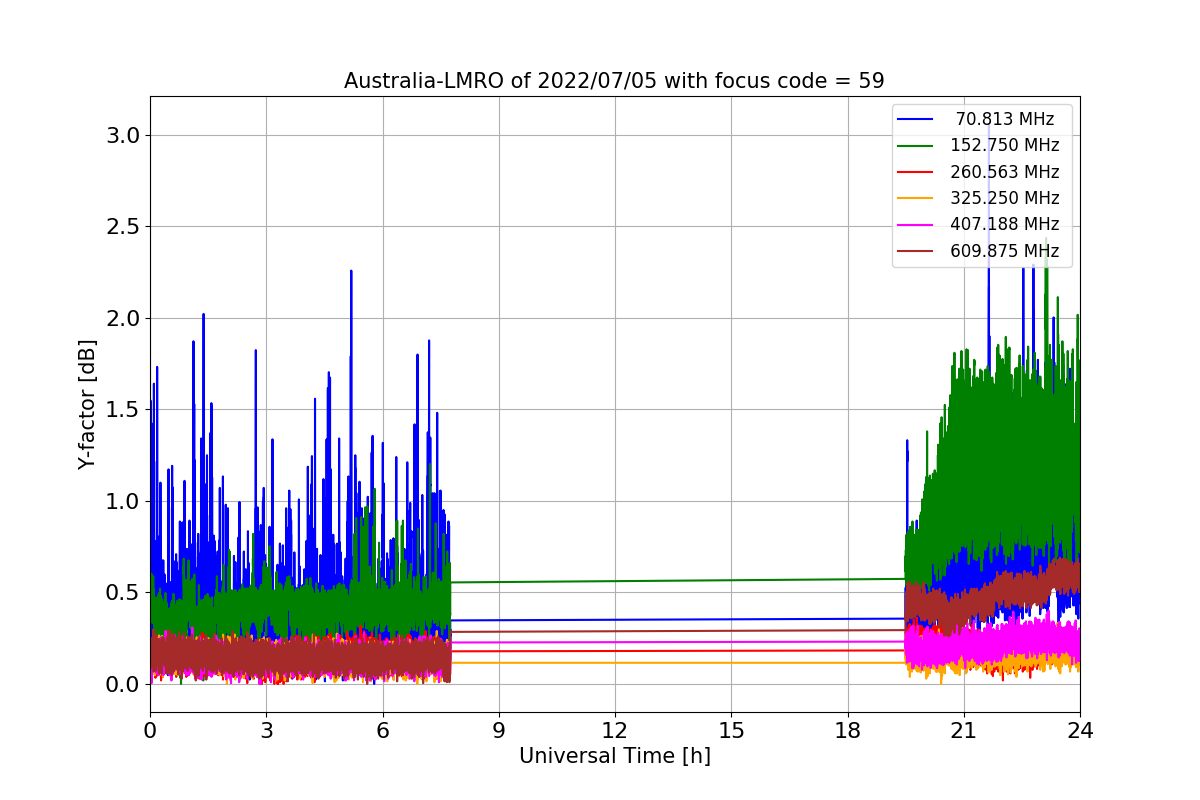Click the 24 tick on the time axis

1080,731
